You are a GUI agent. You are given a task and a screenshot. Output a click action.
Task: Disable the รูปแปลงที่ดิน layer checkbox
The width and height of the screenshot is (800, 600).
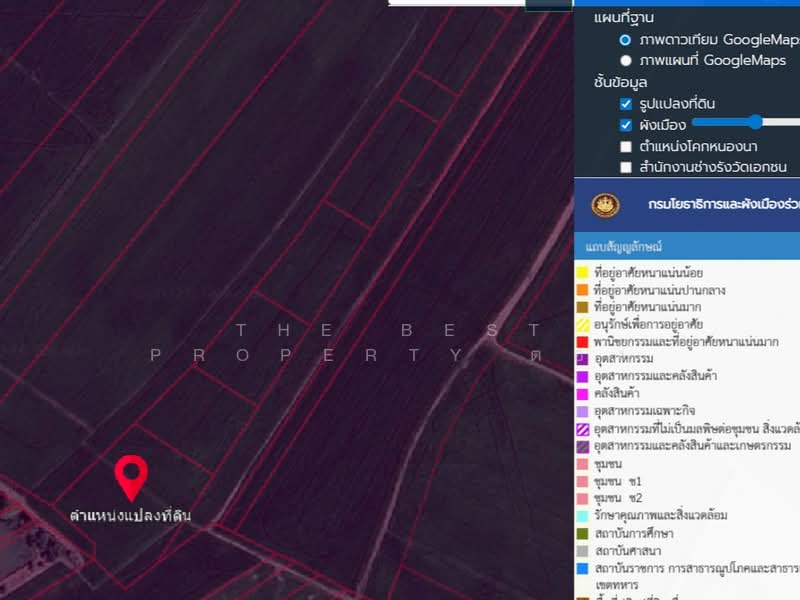(625, 104)
